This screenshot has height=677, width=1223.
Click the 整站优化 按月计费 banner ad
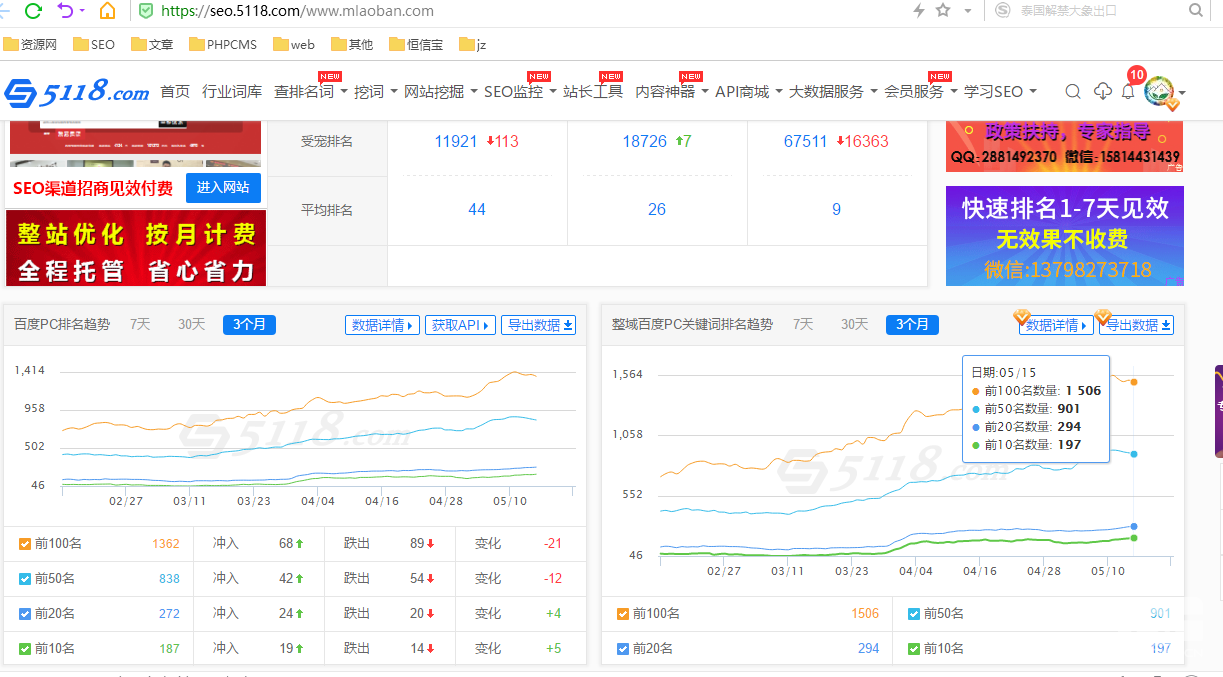[138, 248]
